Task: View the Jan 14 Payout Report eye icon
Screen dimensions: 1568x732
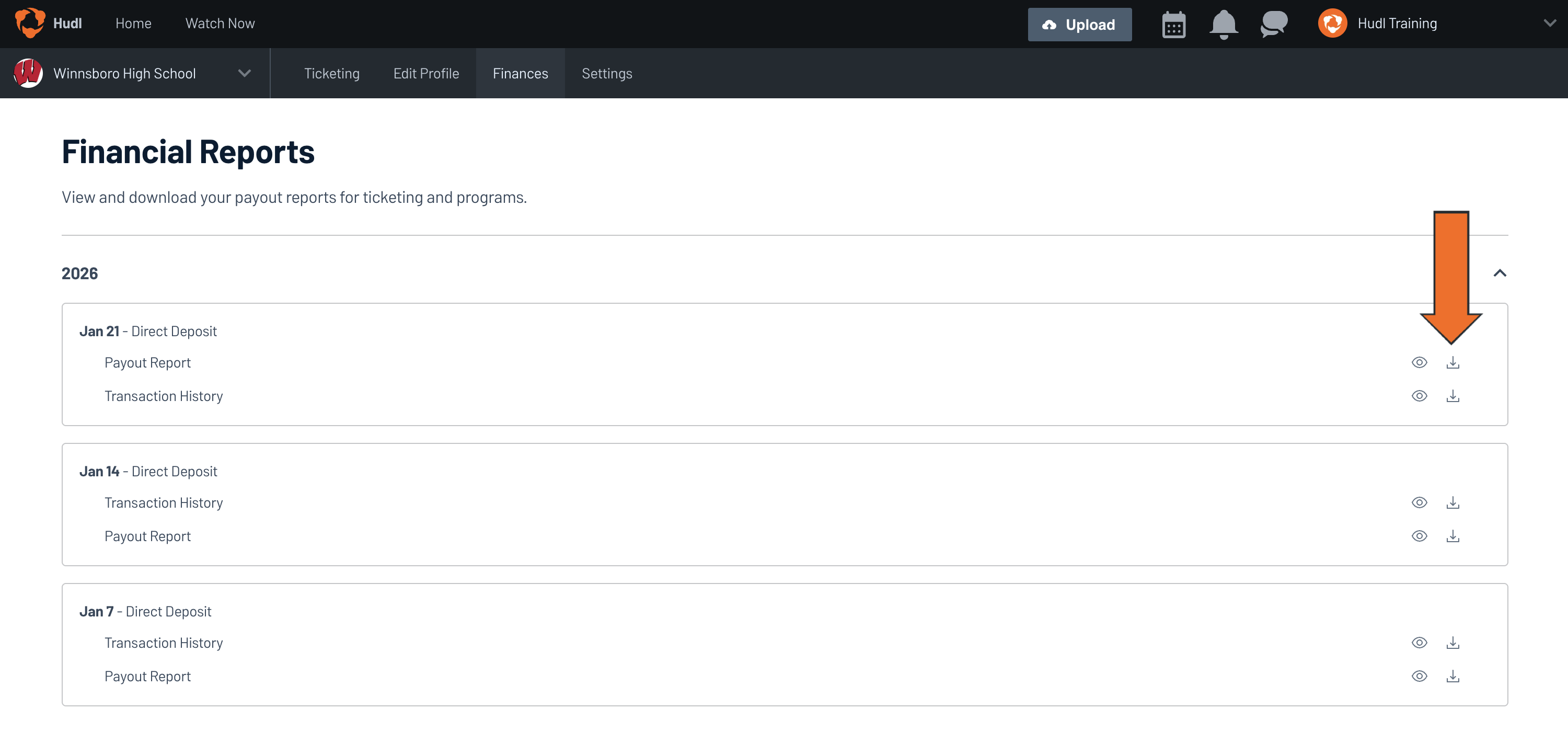Action: tap(1419, 536)
